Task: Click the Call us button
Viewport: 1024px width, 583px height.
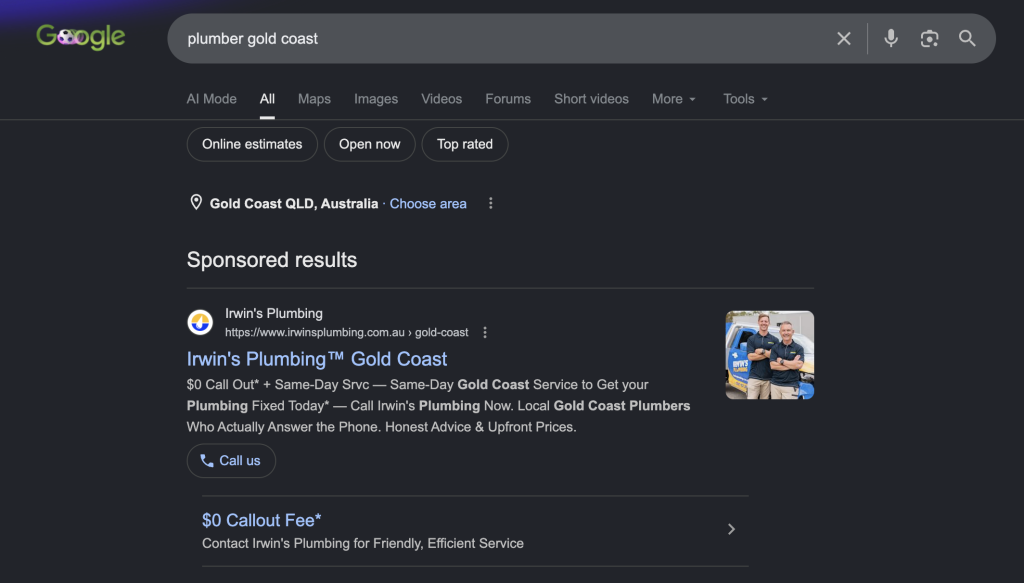Action: click(231, 461)
